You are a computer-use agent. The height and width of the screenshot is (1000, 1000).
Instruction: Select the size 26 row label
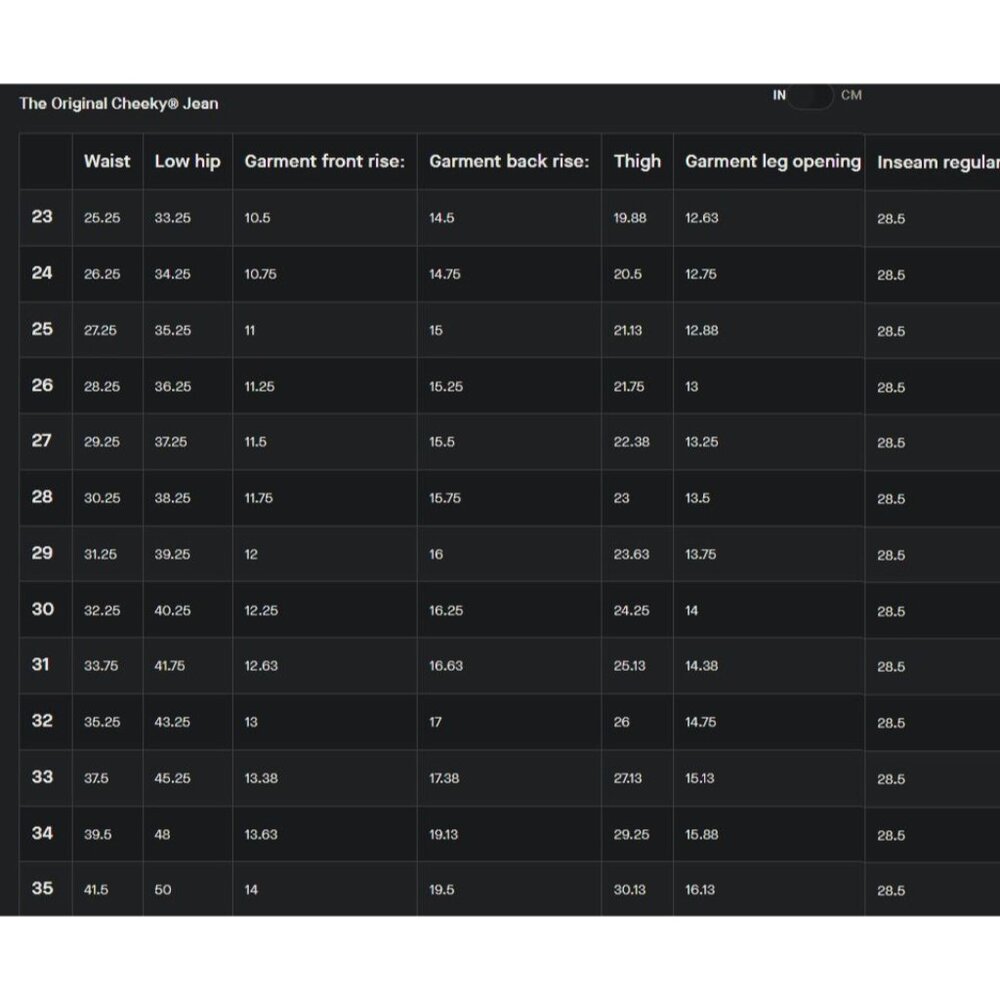[42, 385]
